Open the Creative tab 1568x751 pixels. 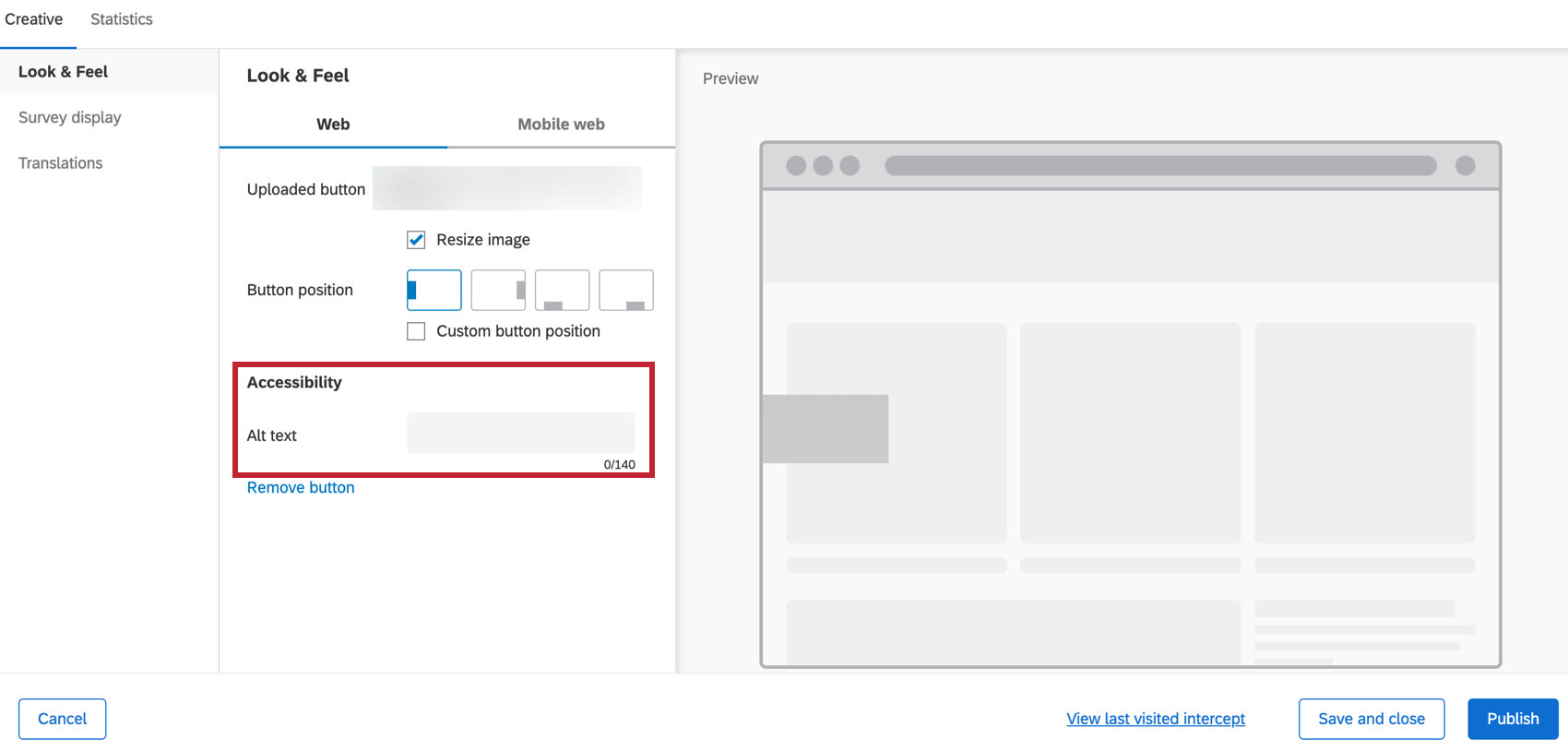34,19
